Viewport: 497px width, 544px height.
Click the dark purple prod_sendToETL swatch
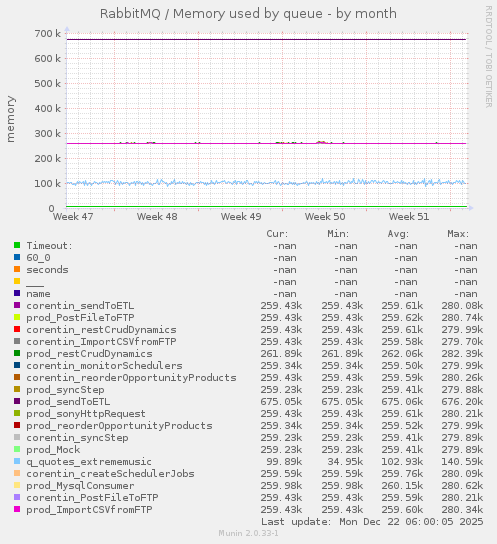pyautogui.click(x=17, y=401)
